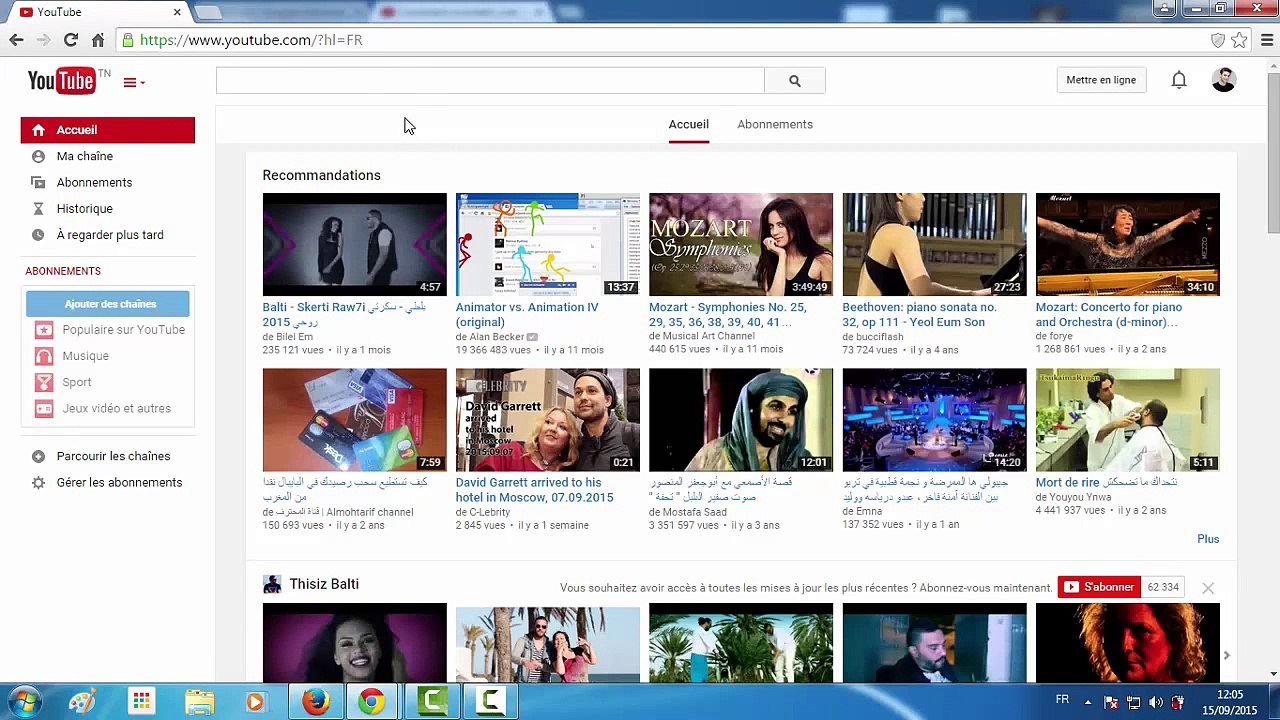Switch to the Accueil tab

(x=688, y=124)
